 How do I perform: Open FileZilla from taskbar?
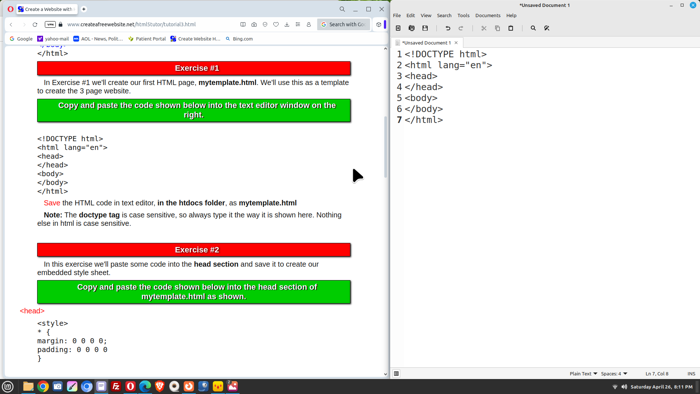coord(116,386)
